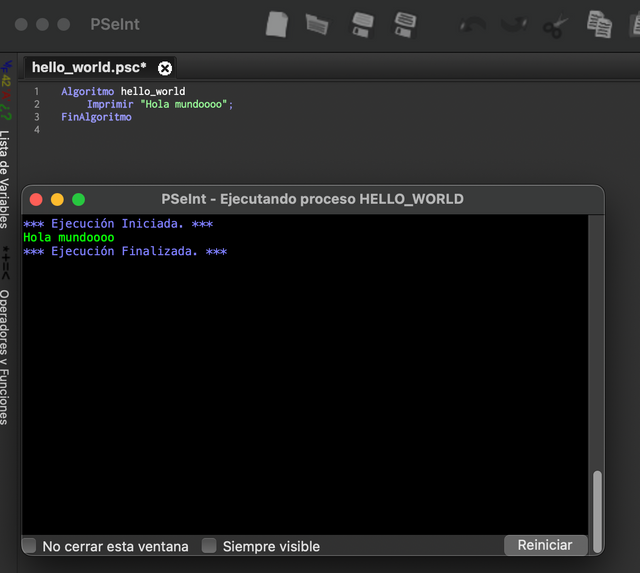
Task: Toggle the "Siempre visible" checkbox
Action: (x=209, y=546)
